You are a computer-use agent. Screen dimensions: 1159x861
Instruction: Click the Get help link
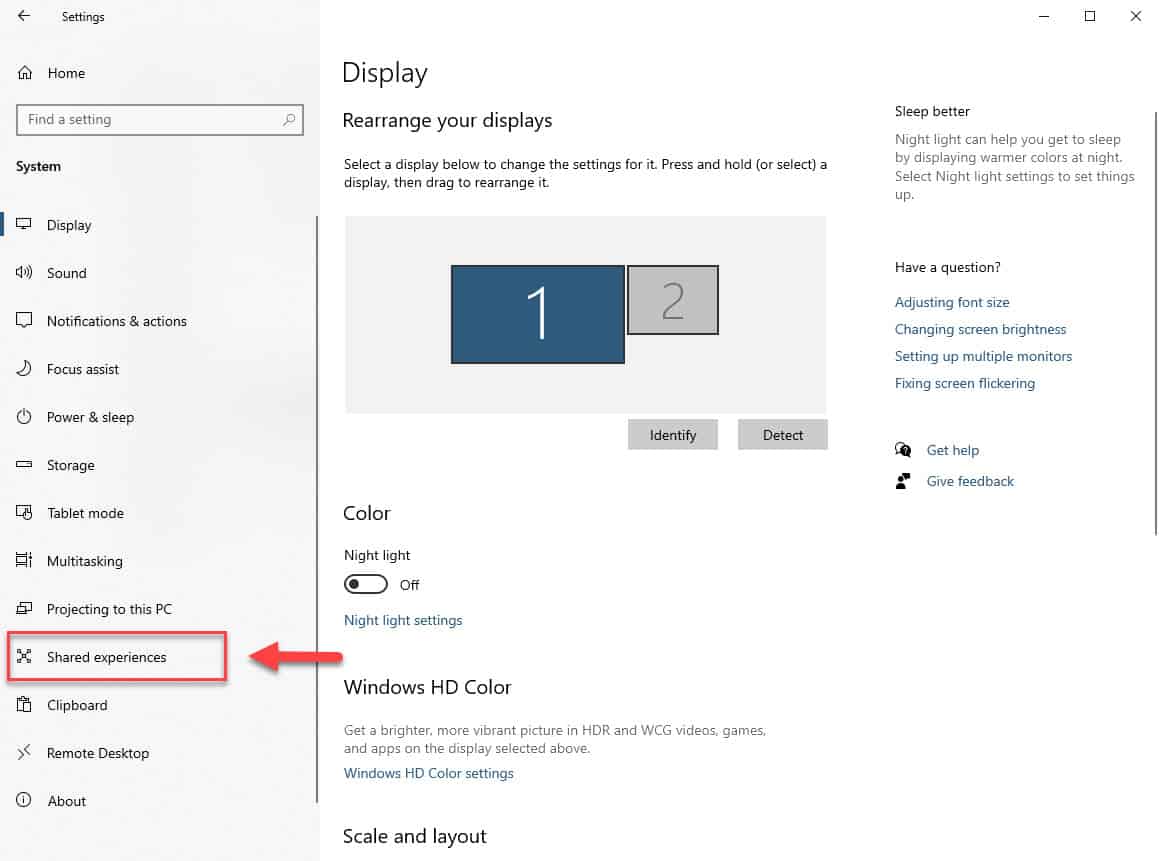point(953,450)
